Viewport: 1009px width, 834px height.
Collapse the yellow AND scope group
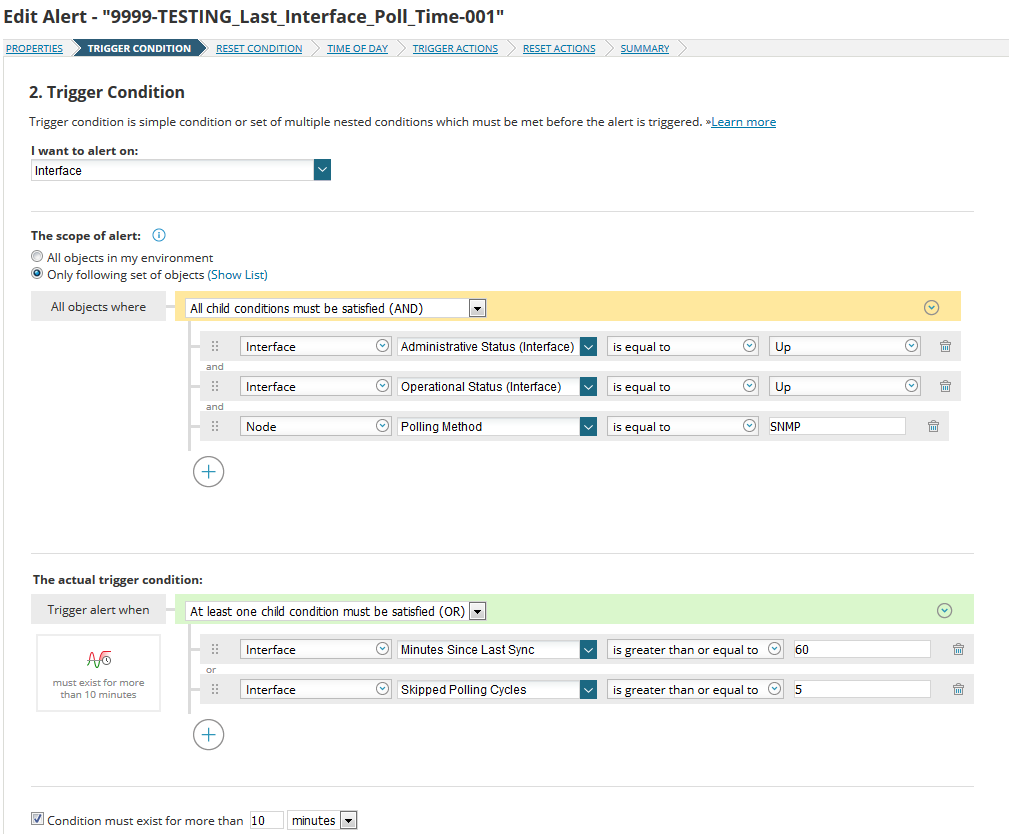(931, 308)
